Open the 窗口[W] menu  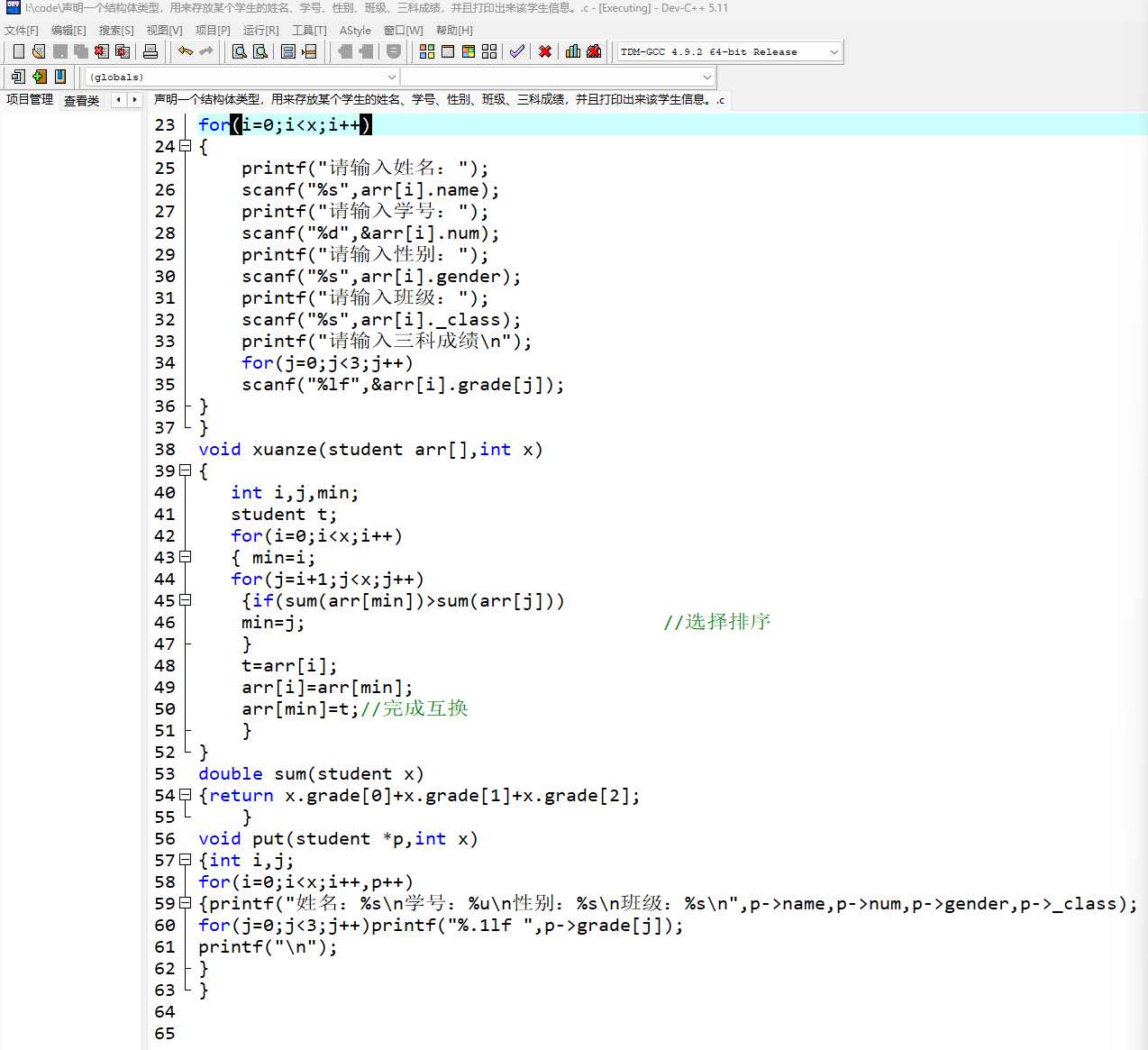(404, 30)
